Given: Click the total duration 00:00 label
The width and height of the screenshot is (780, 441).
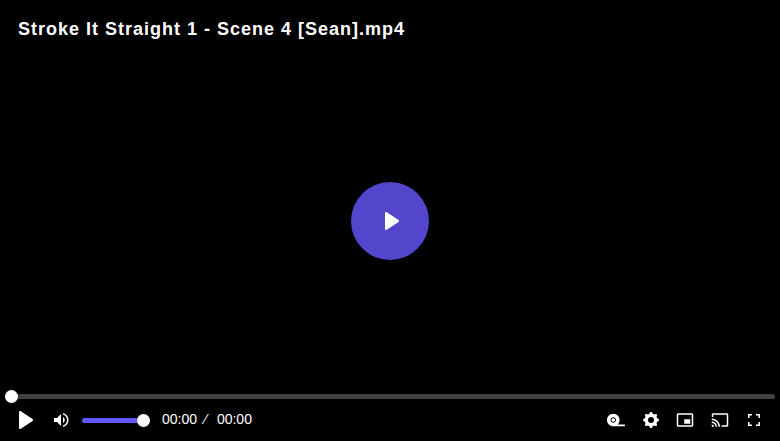Looking at the screenshot, I should click(x=234, y=420).
